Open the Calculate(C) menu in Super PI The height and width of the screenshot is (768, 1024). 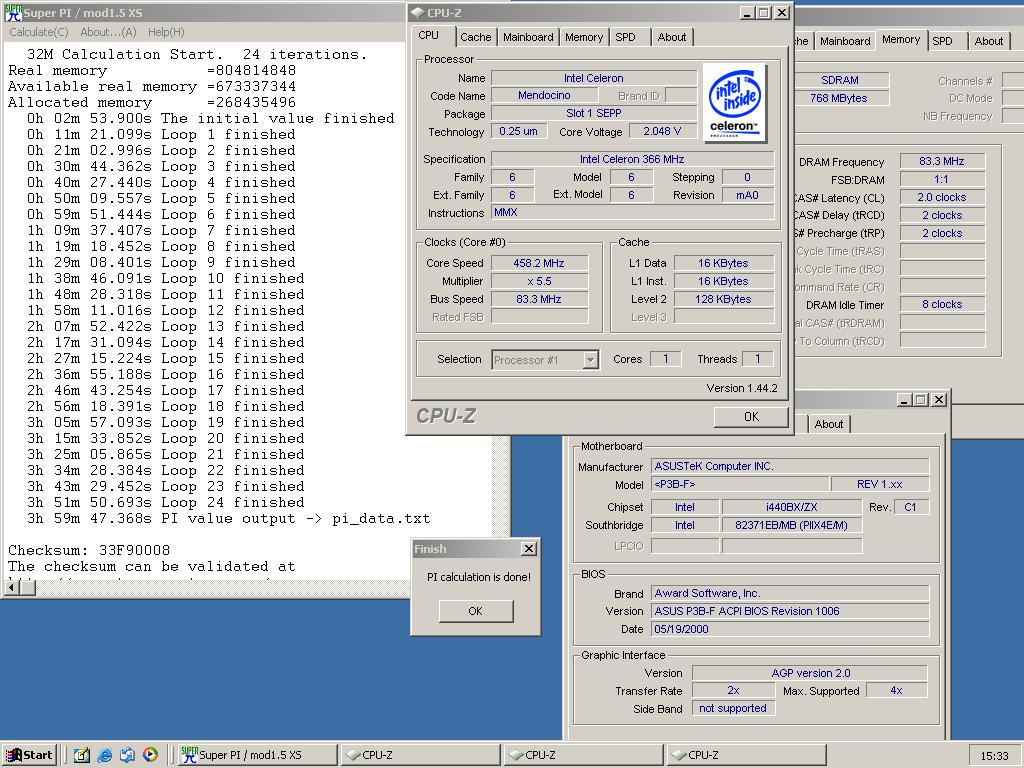tap(39, 32)
